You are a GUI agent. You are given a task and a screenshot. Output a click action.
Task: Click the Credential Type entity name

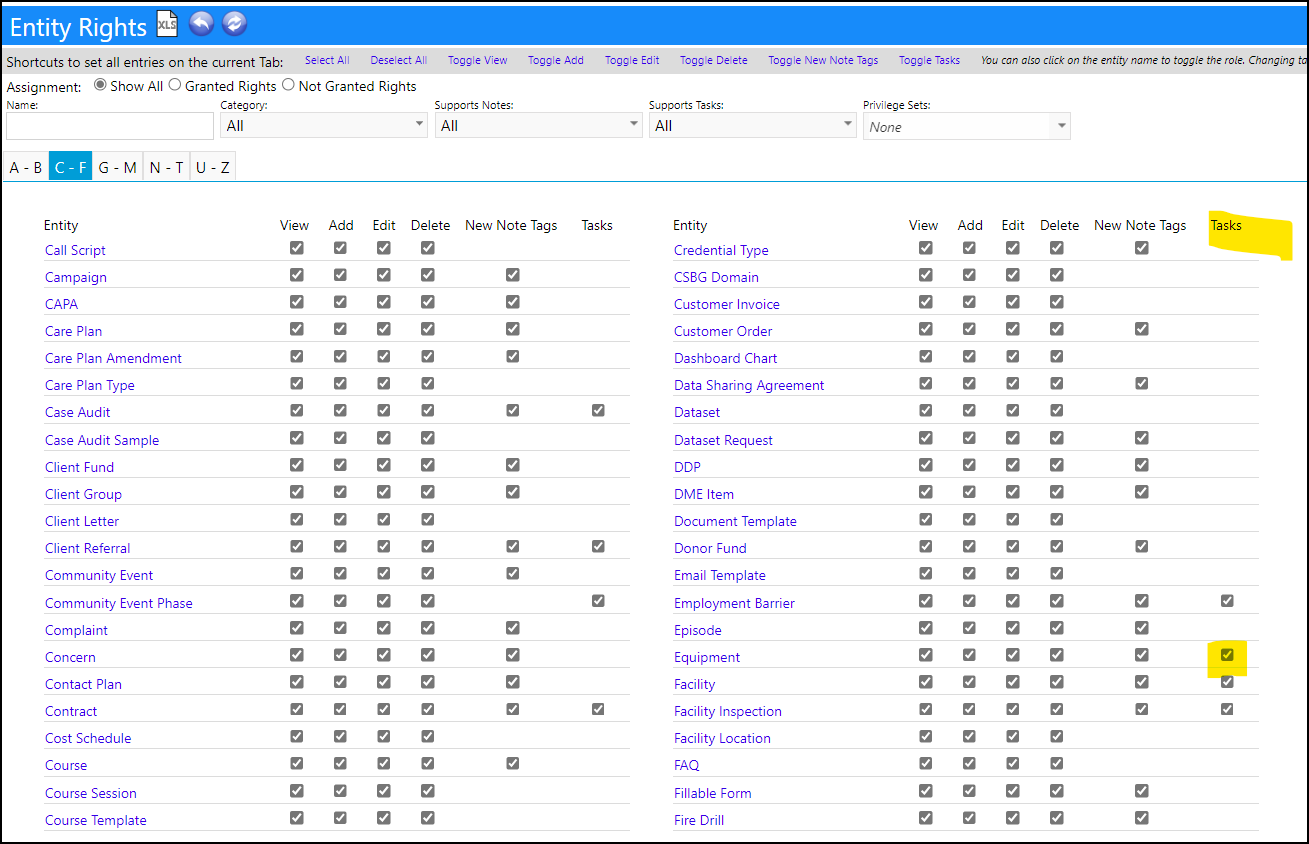(x=721, y=250)
